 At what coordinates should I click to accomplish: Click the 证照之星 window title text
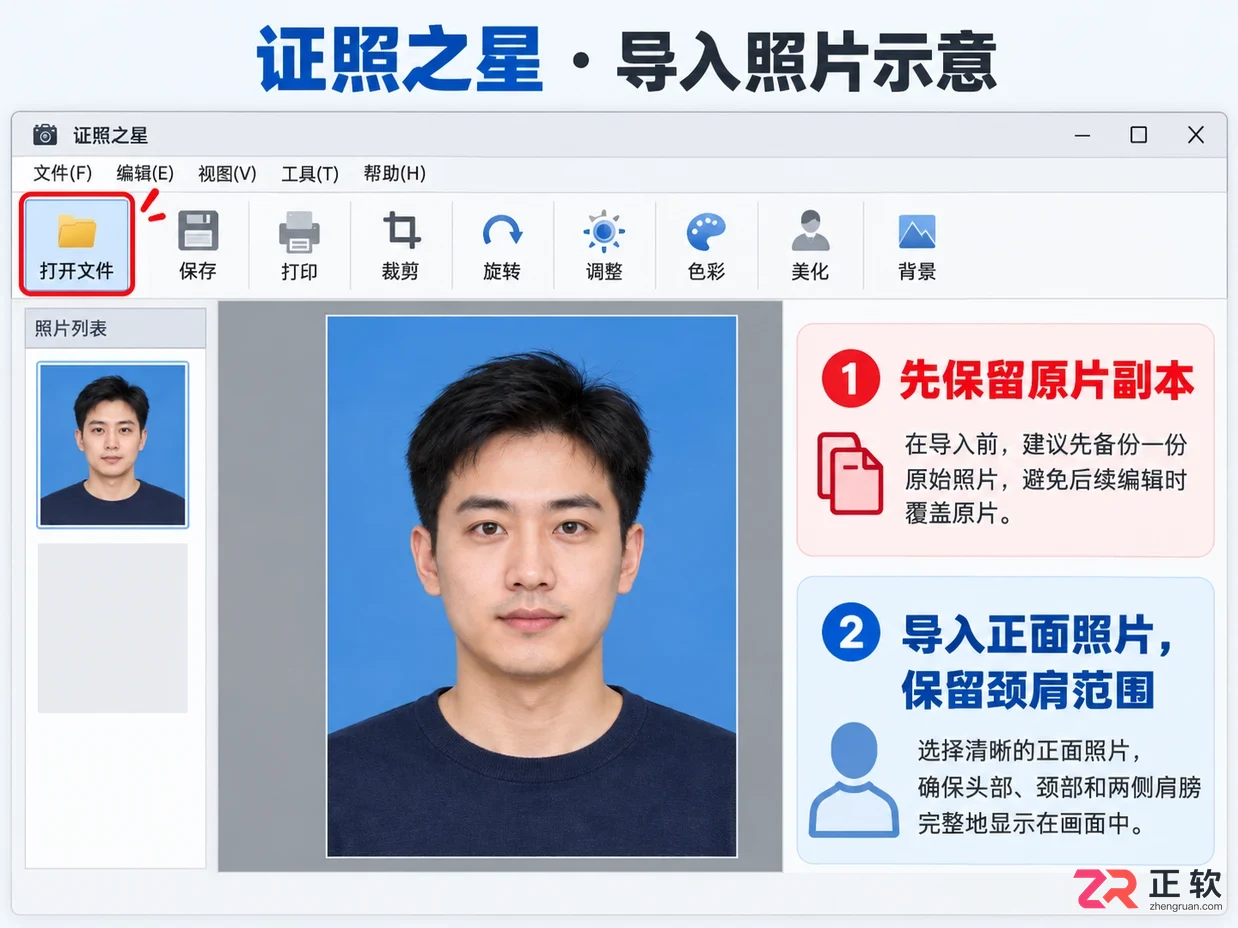point(111,135)
